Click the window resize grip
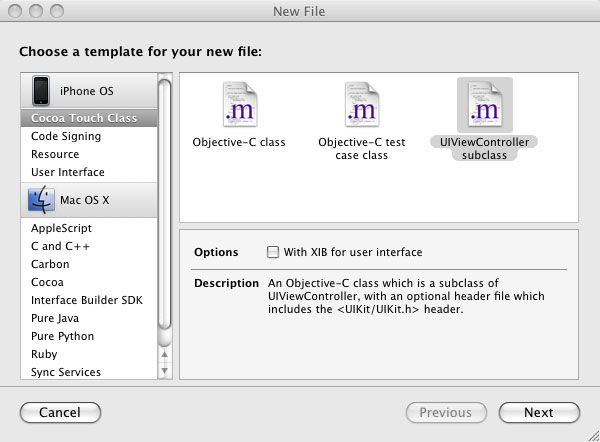Image resolution: width=600 pixels, height=442 pixels. click(x=594, y=436)
